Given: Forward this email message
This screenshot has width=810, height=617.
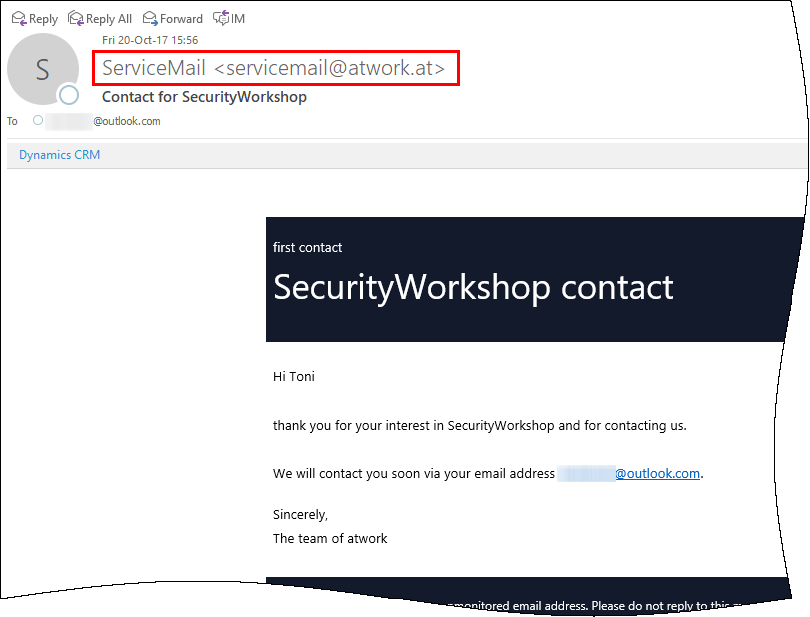Looking at the screenshot, I should click(x=172, y=18).
